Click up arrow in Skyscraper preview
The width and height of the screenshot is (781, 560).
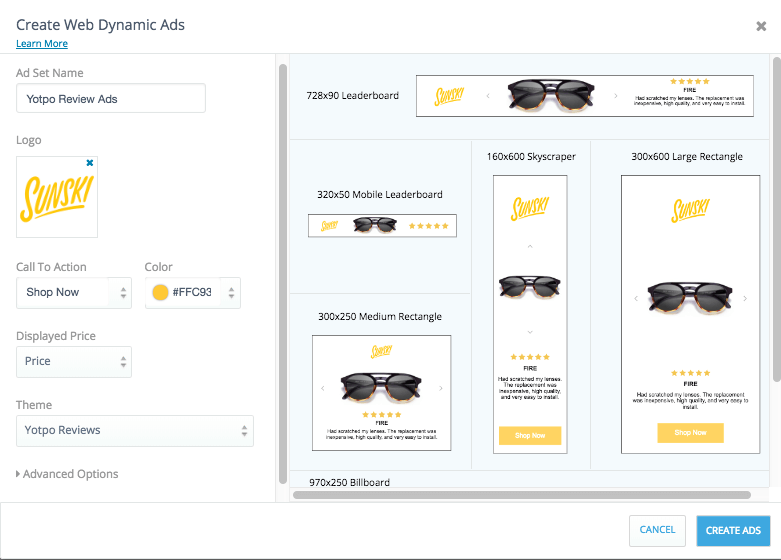530,246
